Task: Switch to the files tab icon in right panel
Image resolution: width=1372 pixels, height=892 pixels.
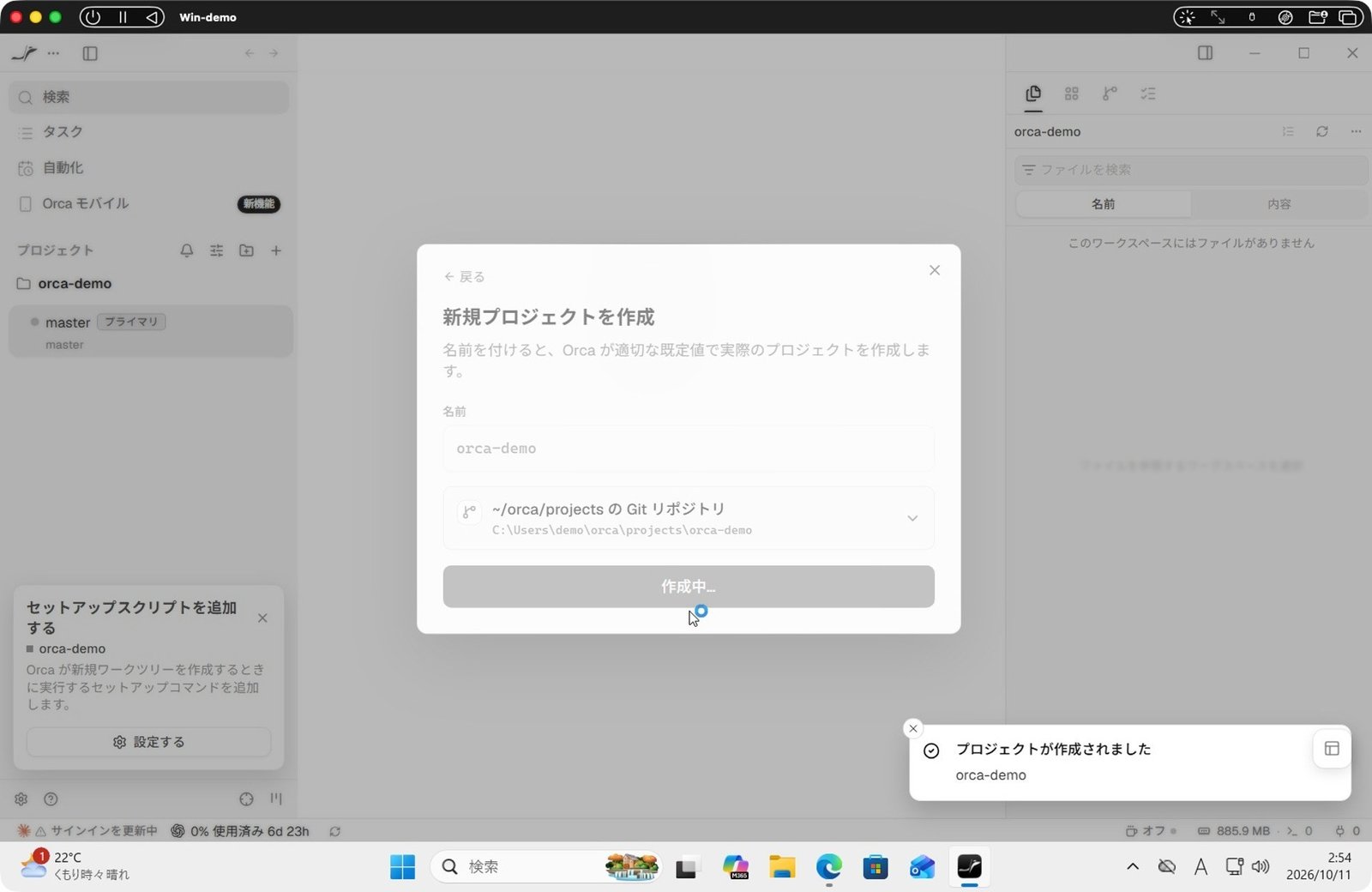Action: 1033,93
